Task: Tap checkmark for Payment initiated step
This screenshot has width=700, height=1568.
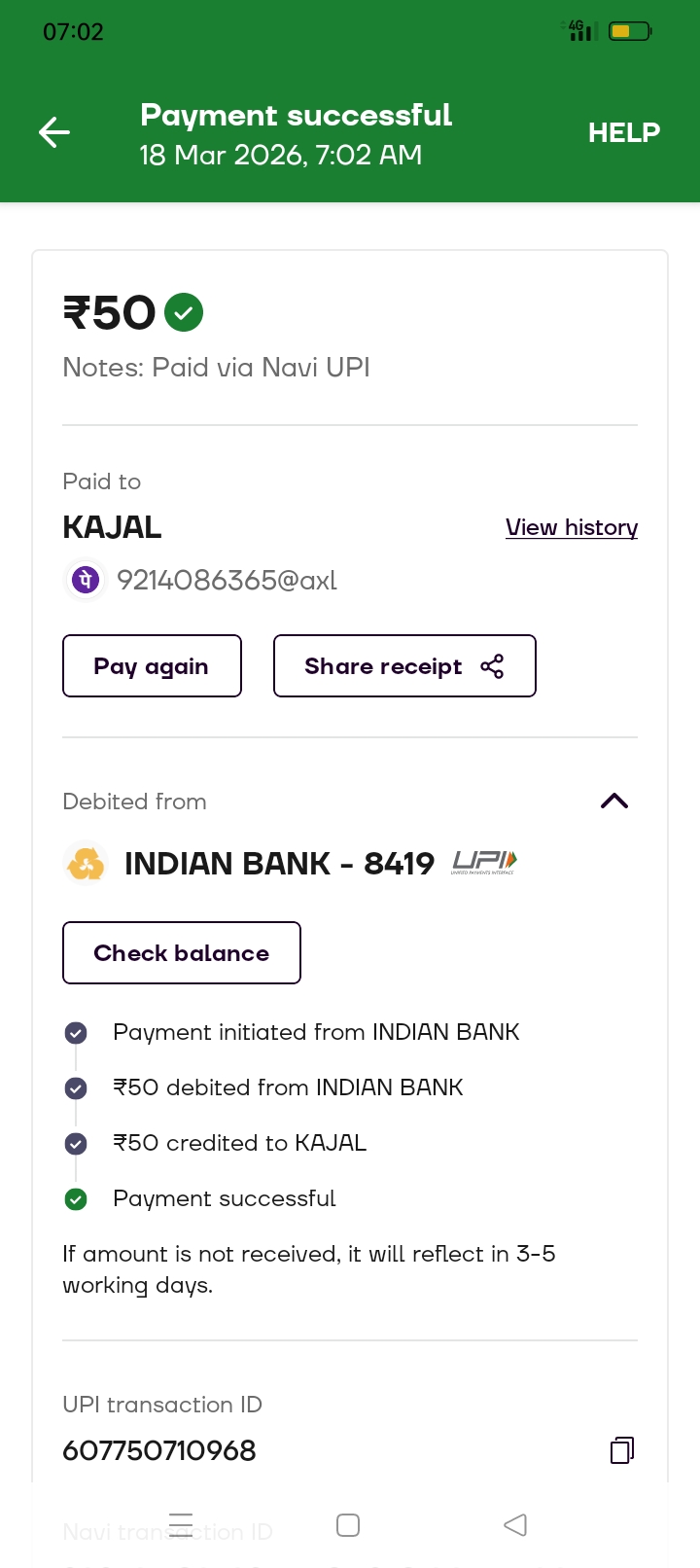Action: click(76, 1033)
